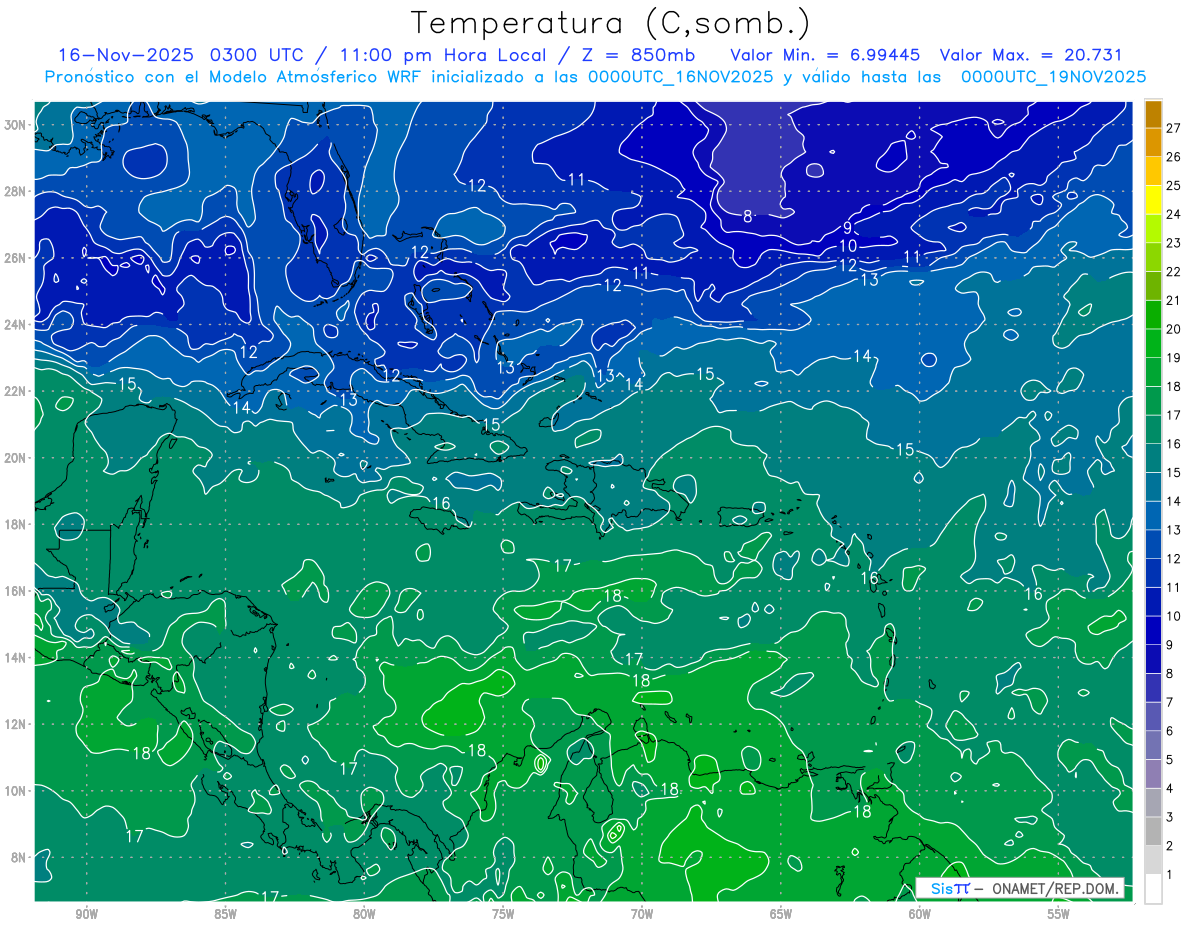This screenshot has height=927, width=1200.
Task: Click the yellow legend band between 24 and 25
Action: coord(1154,199)
